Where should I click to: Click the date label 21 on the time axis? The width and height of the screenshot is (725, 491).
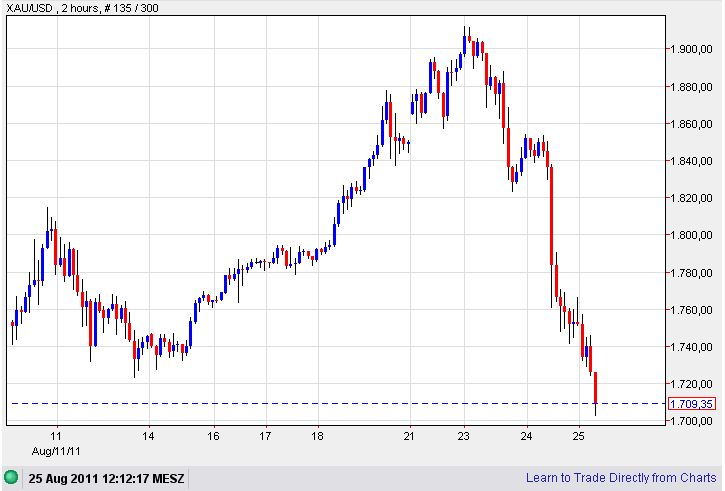[409, 436]
